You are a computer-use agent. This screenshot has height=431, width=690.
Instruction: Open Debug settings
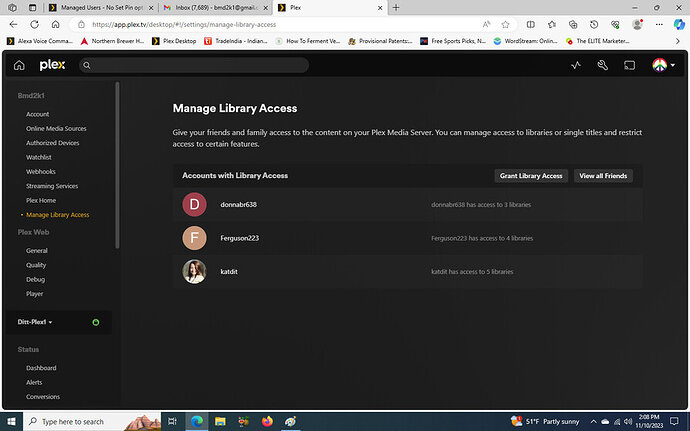[35, 280]
